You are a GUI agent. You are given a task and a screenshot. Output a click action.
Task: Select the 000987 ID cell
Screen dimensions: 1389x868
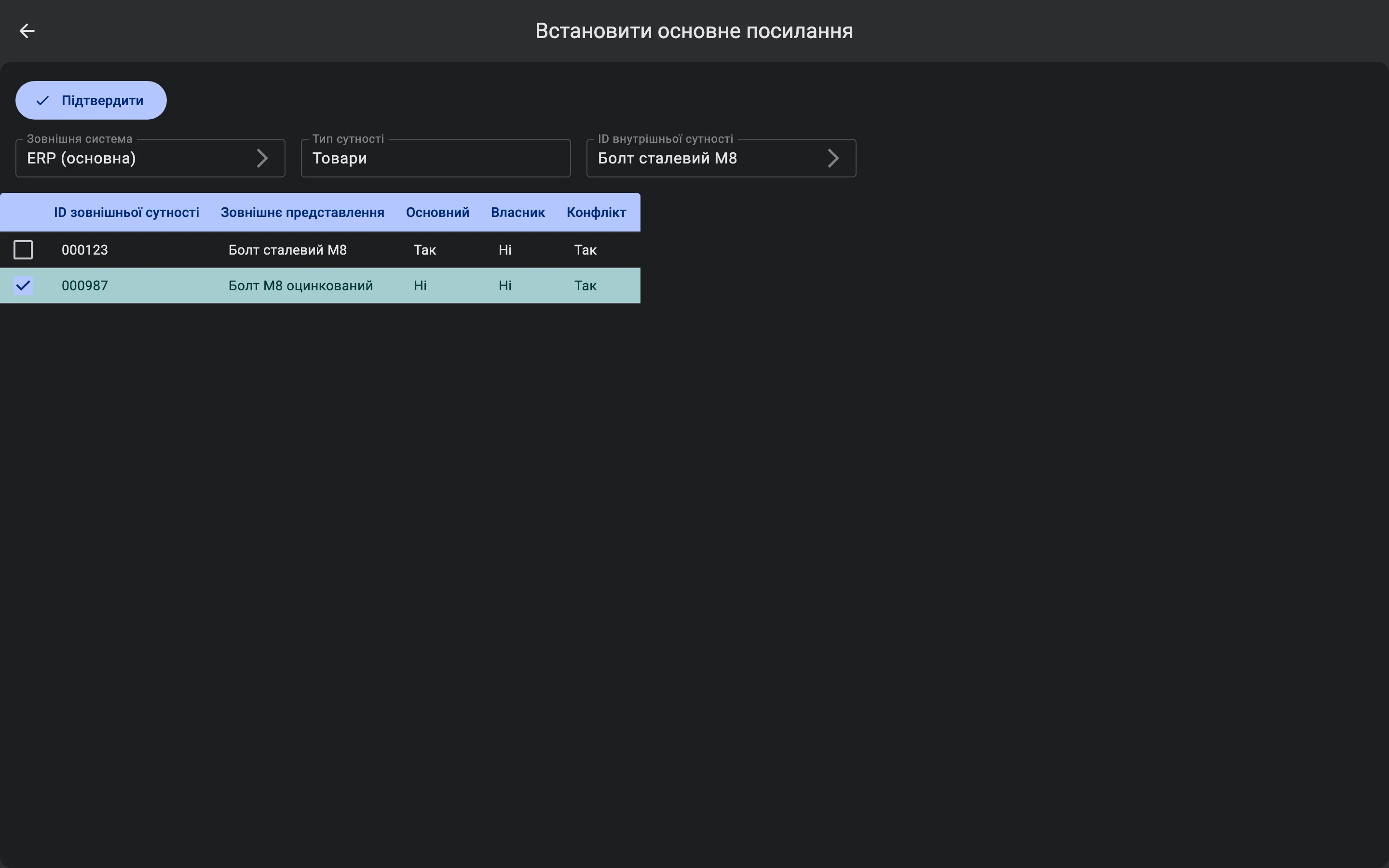pyautogui.click(x=84, y=286)
